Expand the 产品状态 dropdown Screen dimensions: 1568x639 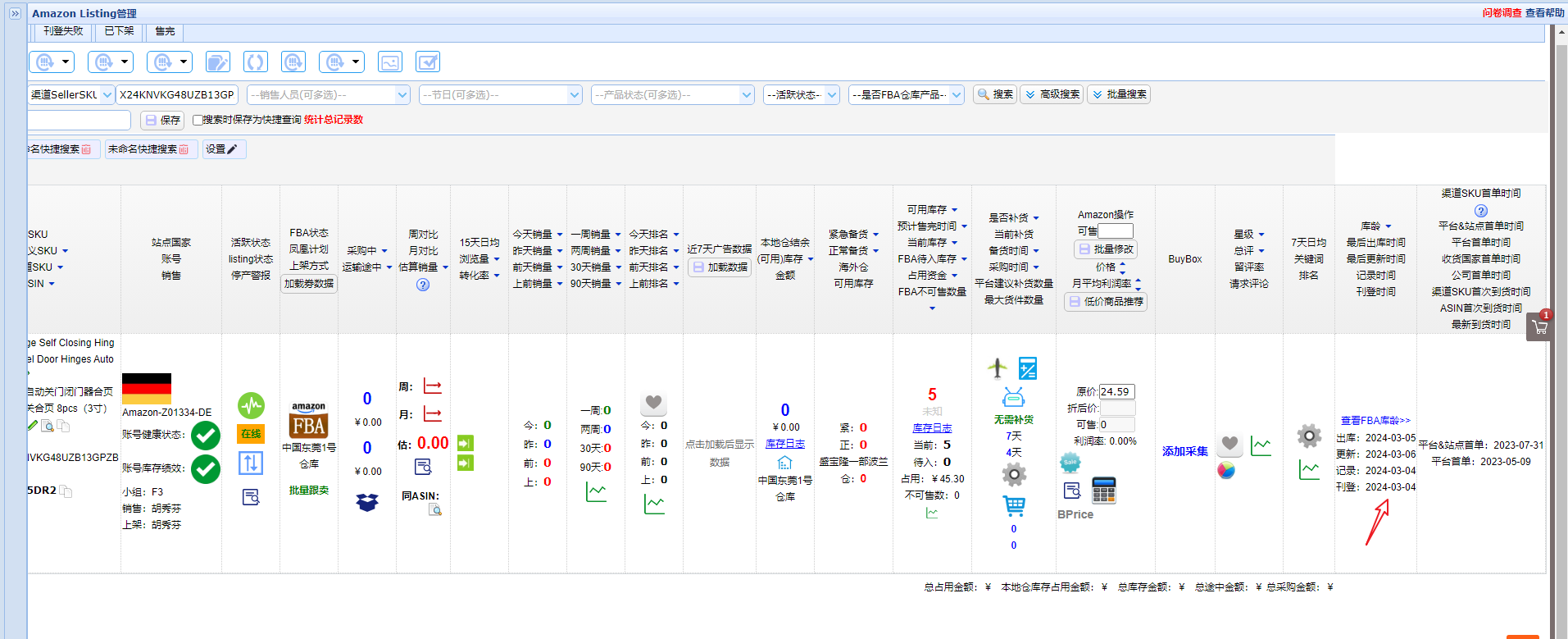click(673, 95)
